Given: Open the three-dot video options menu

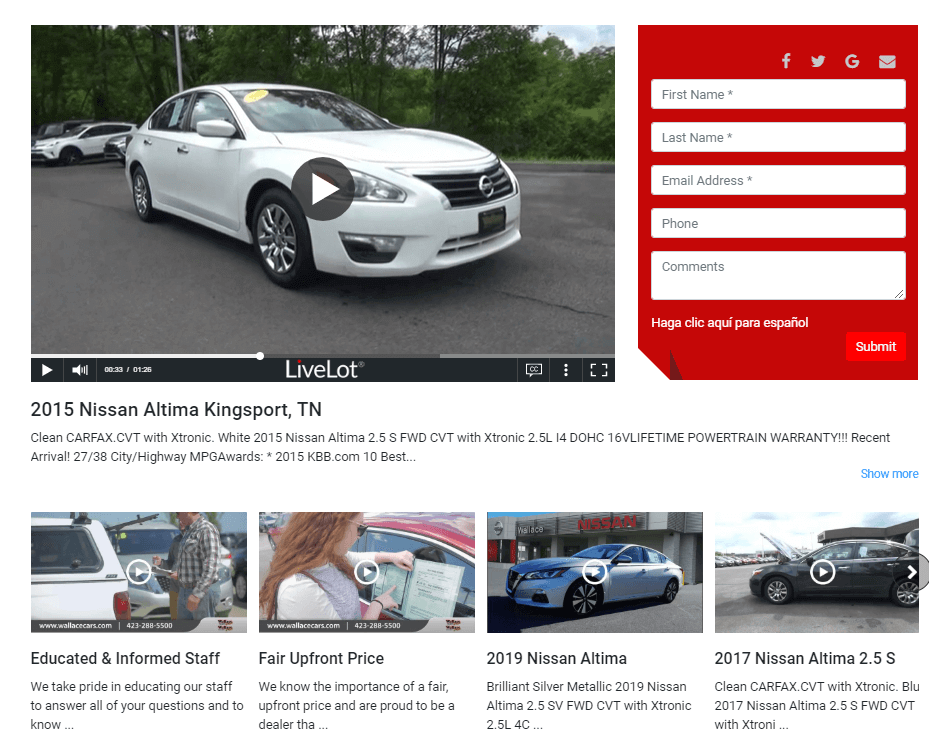Looking at the screenshot, I should [566, 370].
